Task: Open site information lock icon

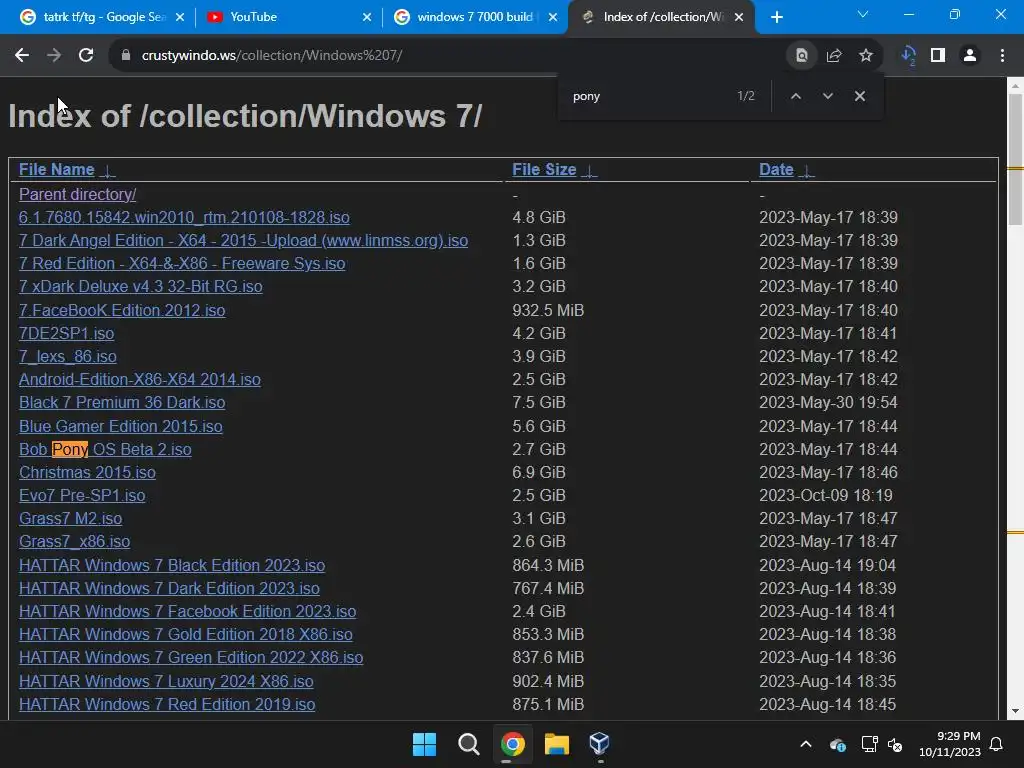Action: (x=126, y=56)
